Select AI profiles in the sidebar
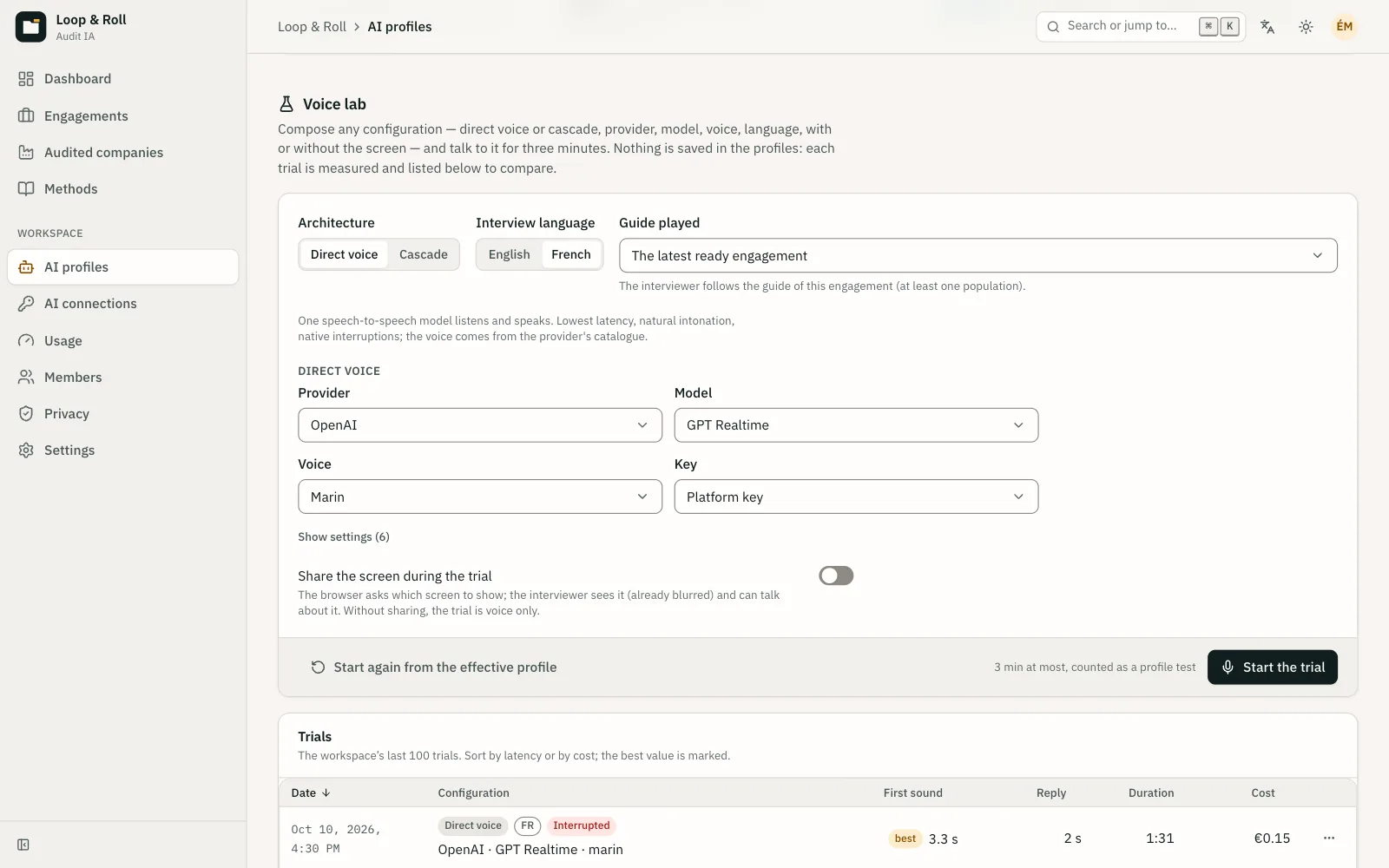 (122, 267)
